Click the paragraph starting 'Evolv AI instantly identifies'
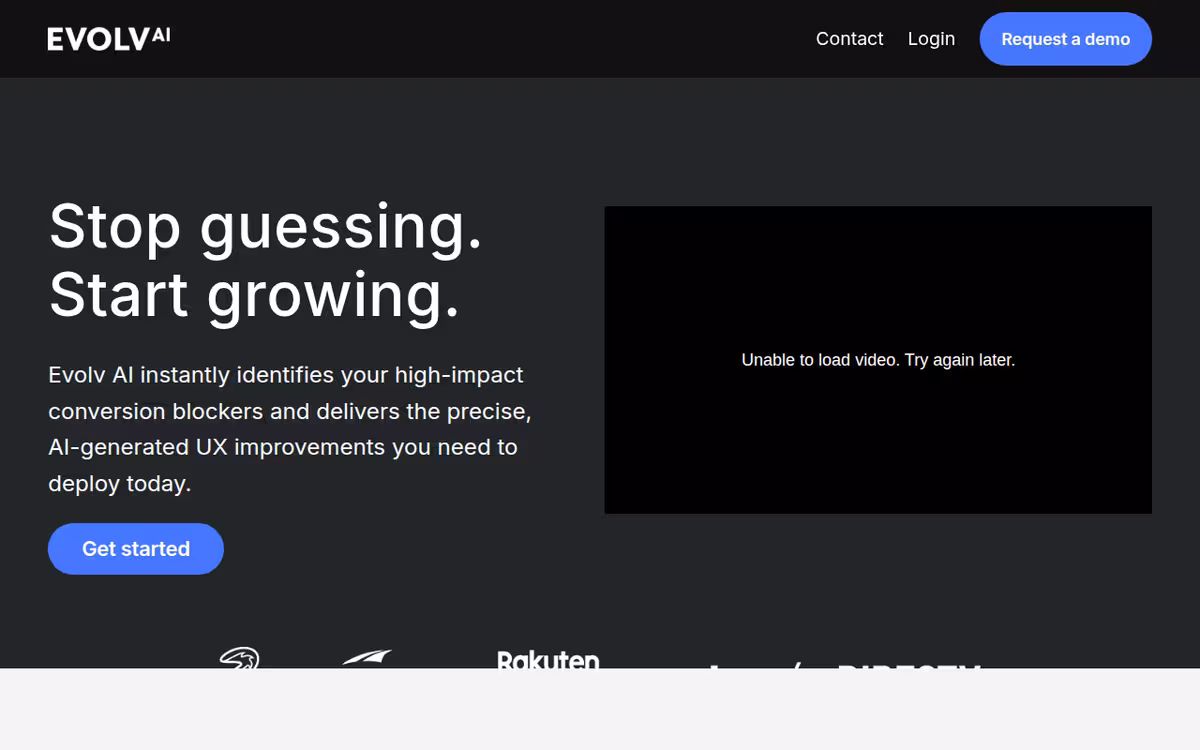The image size is (1200, 750). tap(290, 429)
